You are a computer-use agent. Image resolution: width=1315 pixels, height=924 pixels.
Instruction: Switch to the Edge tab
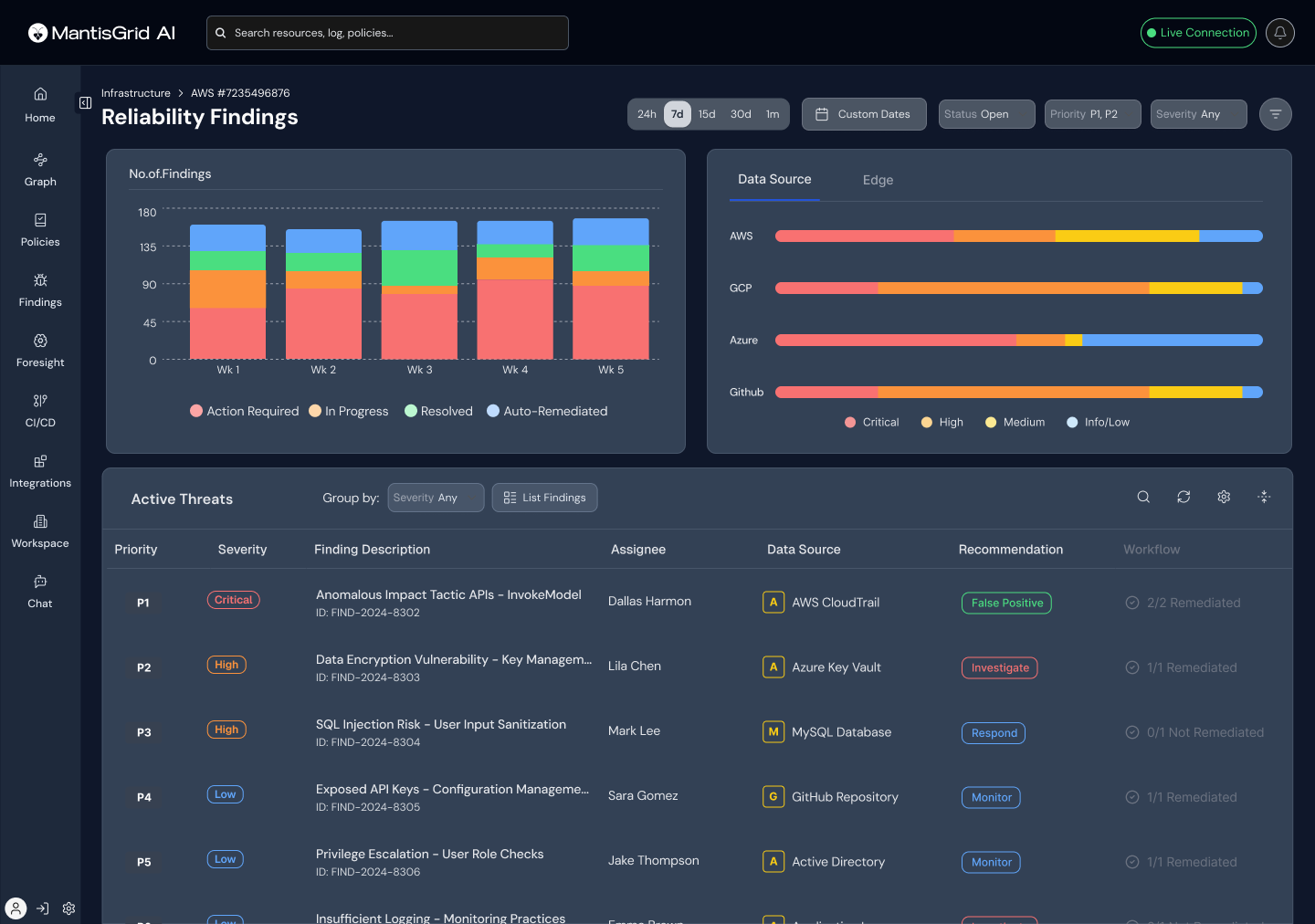tap(878, 180)
